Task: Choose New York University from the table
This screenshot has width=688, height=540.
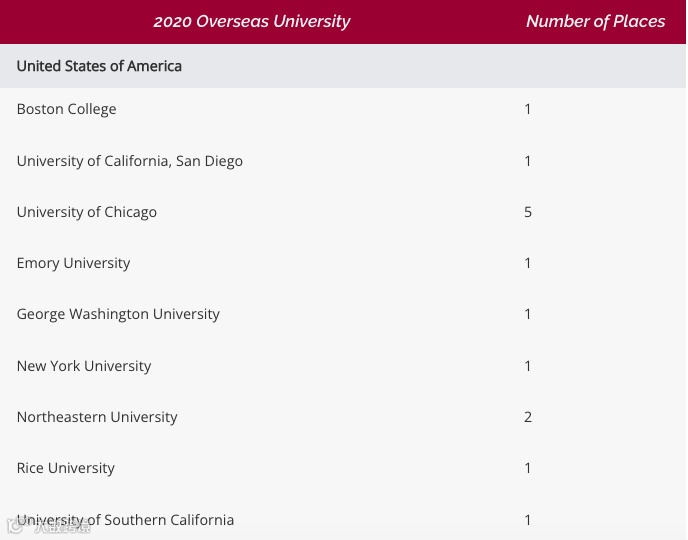Action: pos(83,366)
